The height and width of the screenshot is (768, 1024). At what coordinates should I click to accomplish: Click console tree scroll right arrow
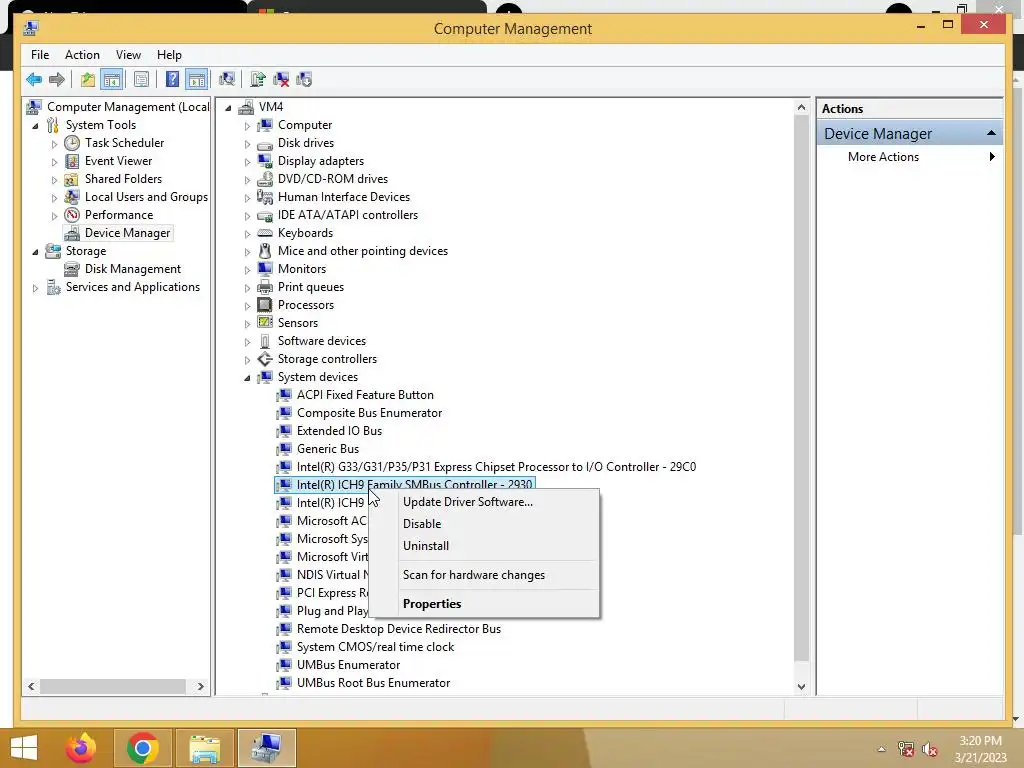coord(200,686)
